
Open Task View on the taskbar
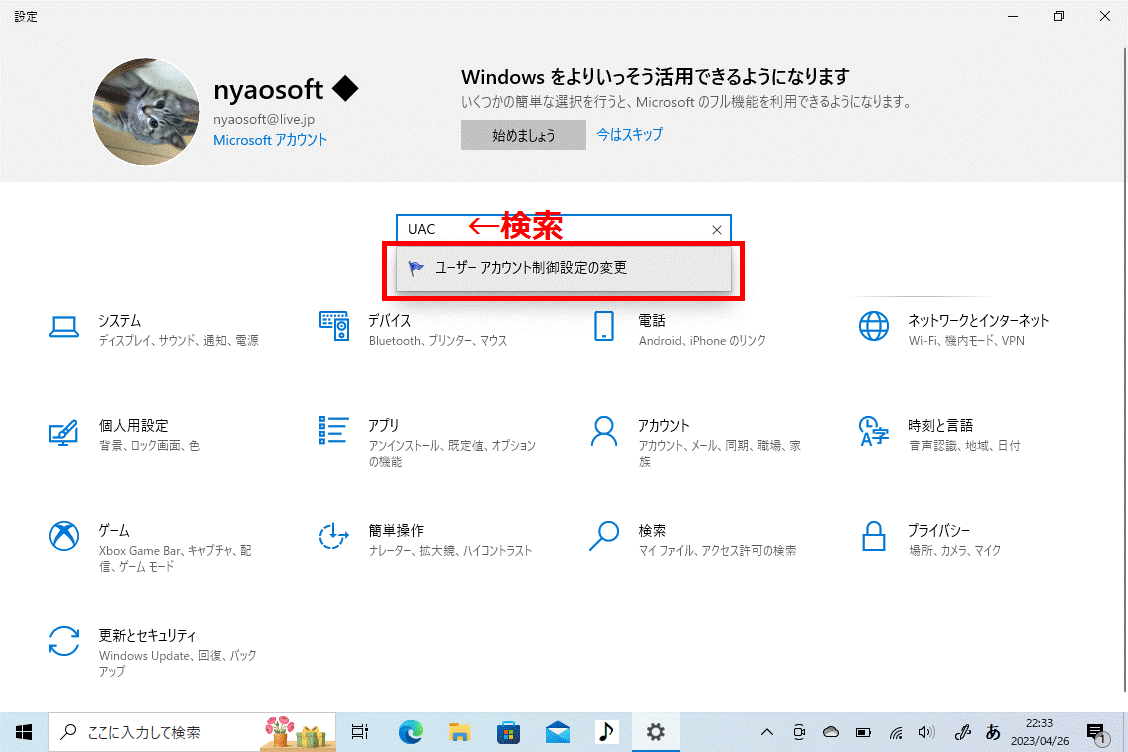360,733
